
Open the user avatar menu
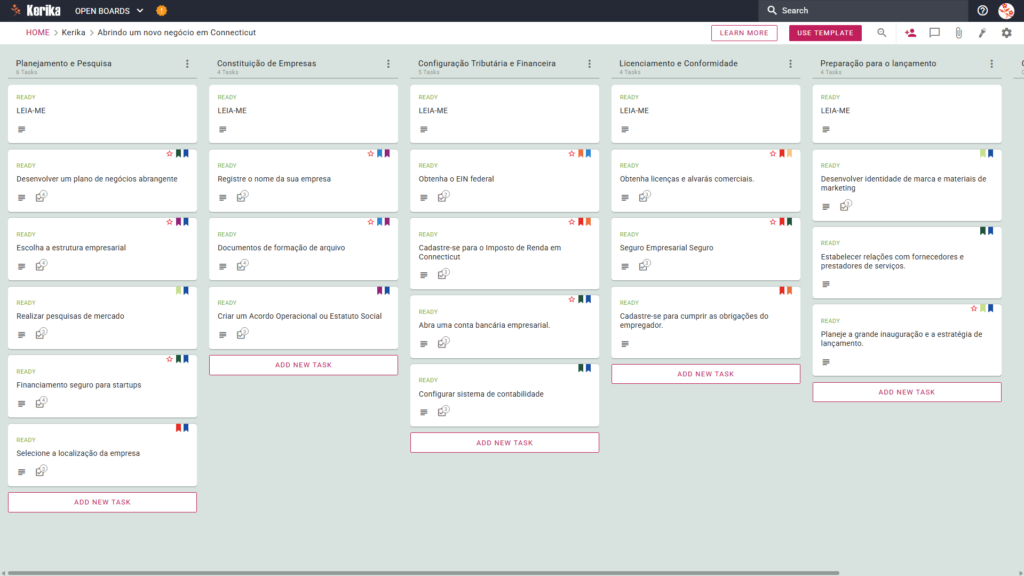click(x=1006, y=10)
